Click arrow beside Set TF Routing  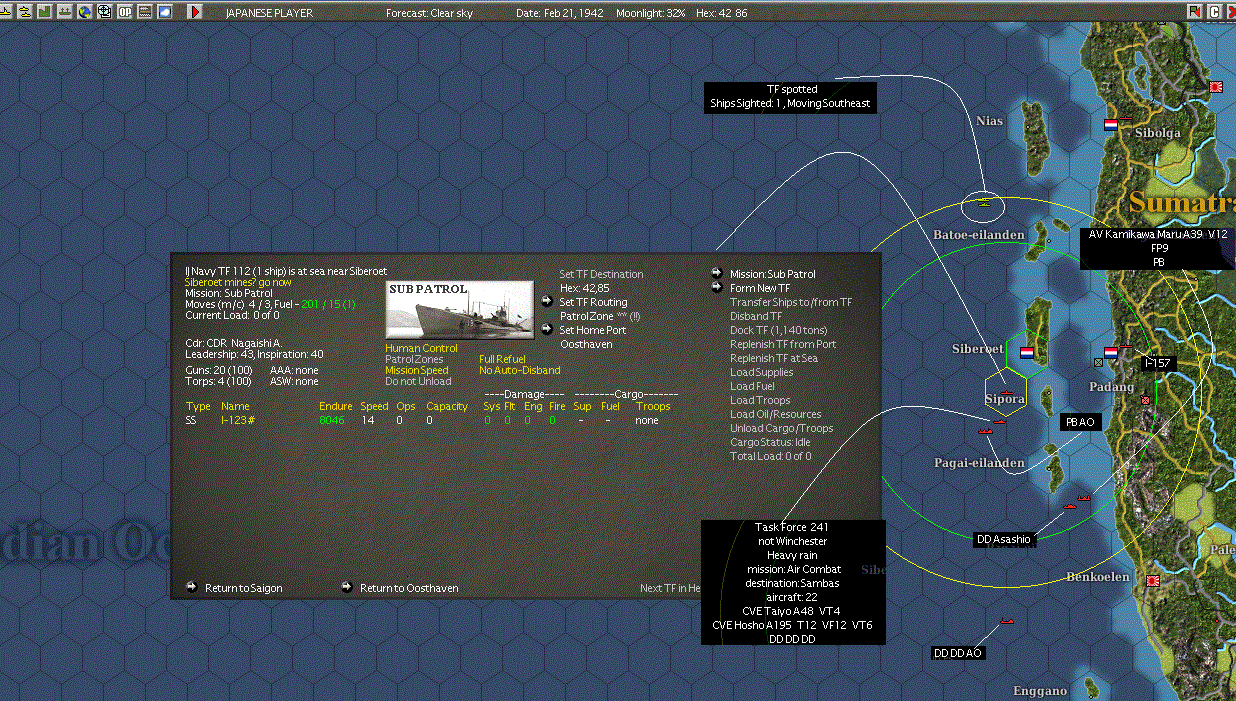pyautogui.click(x=547, y=301)
